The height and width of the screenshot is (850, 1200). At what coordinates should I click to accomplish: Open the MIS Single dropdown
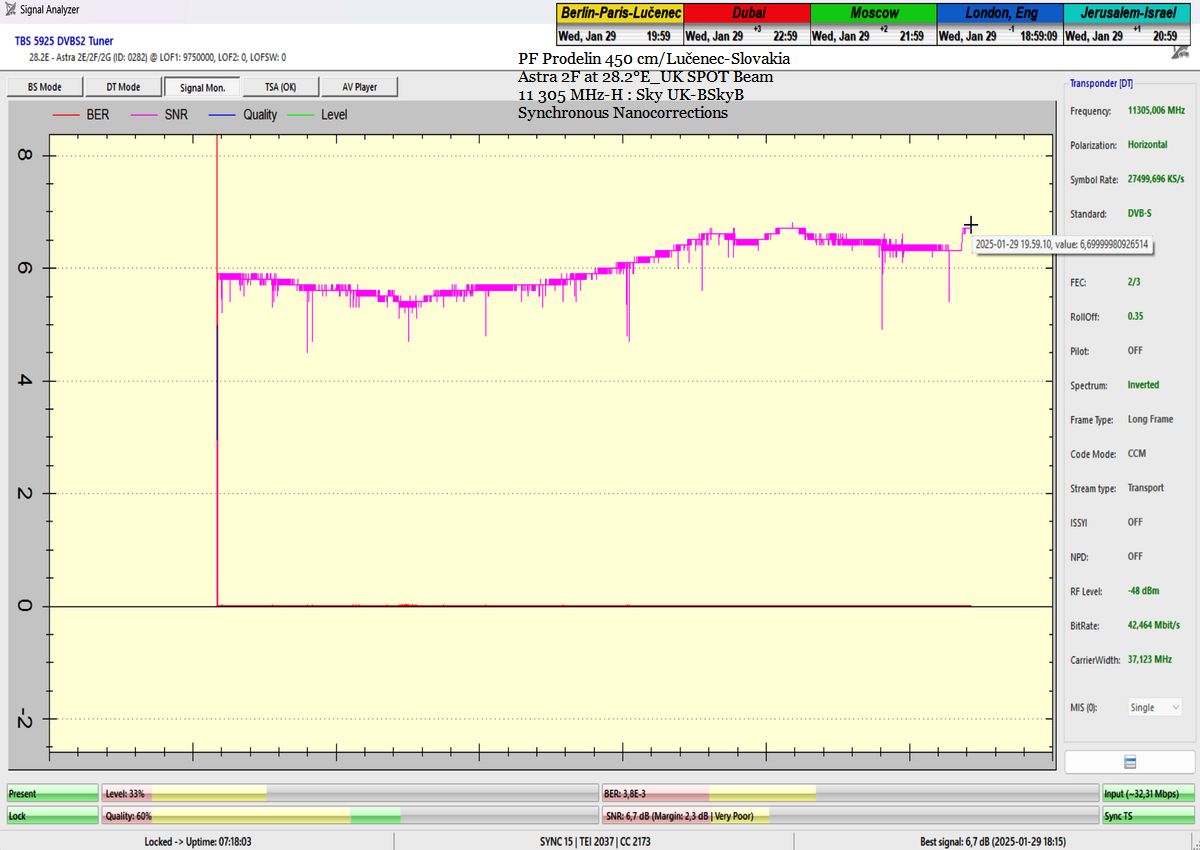[x=1154, y=707]
